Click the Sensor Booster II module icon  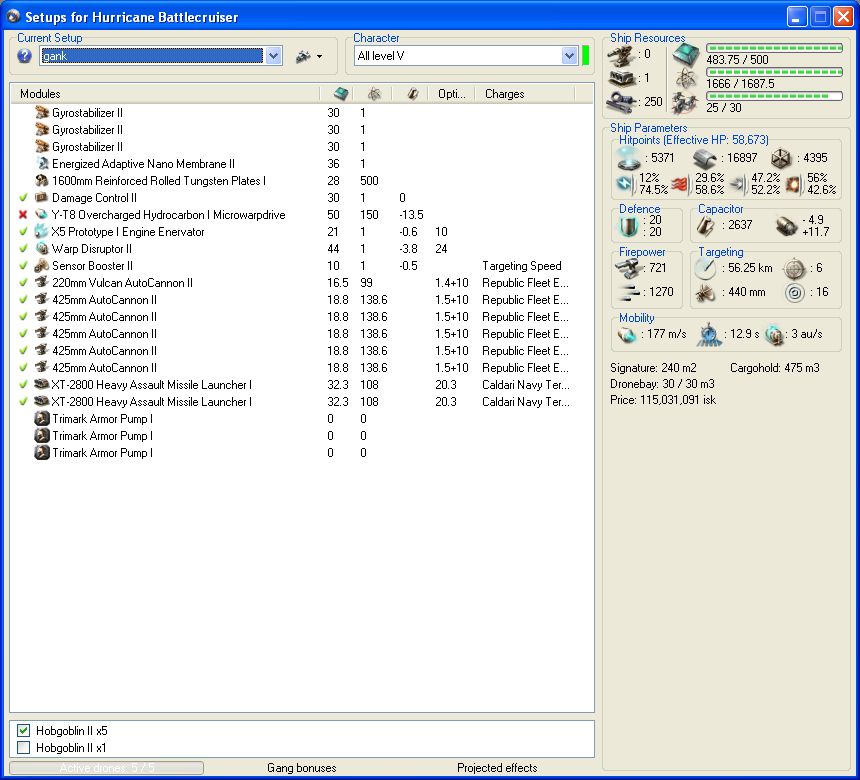point(42,265)
